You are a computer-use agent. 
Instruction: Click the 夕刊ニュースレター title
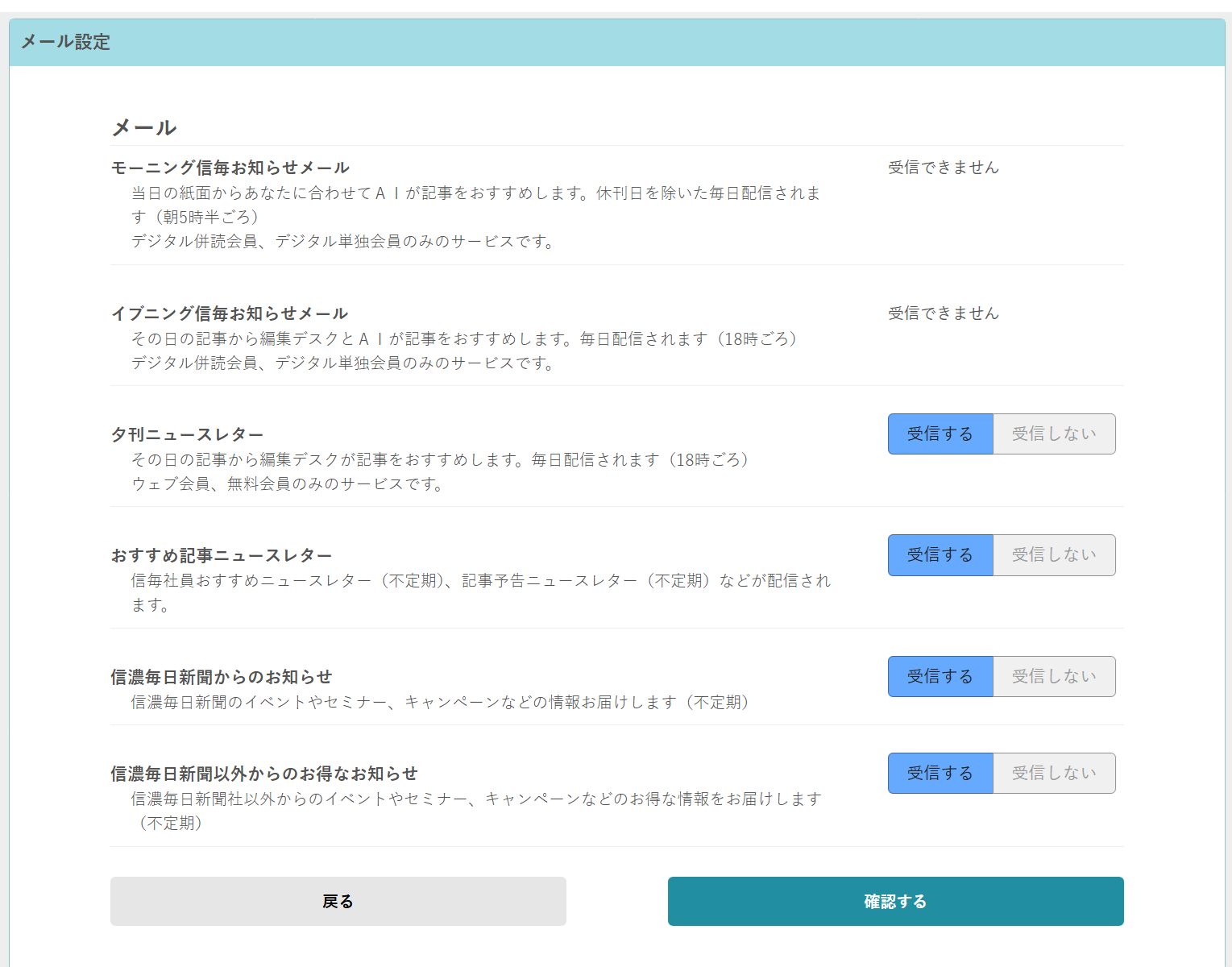click(188, 434)
